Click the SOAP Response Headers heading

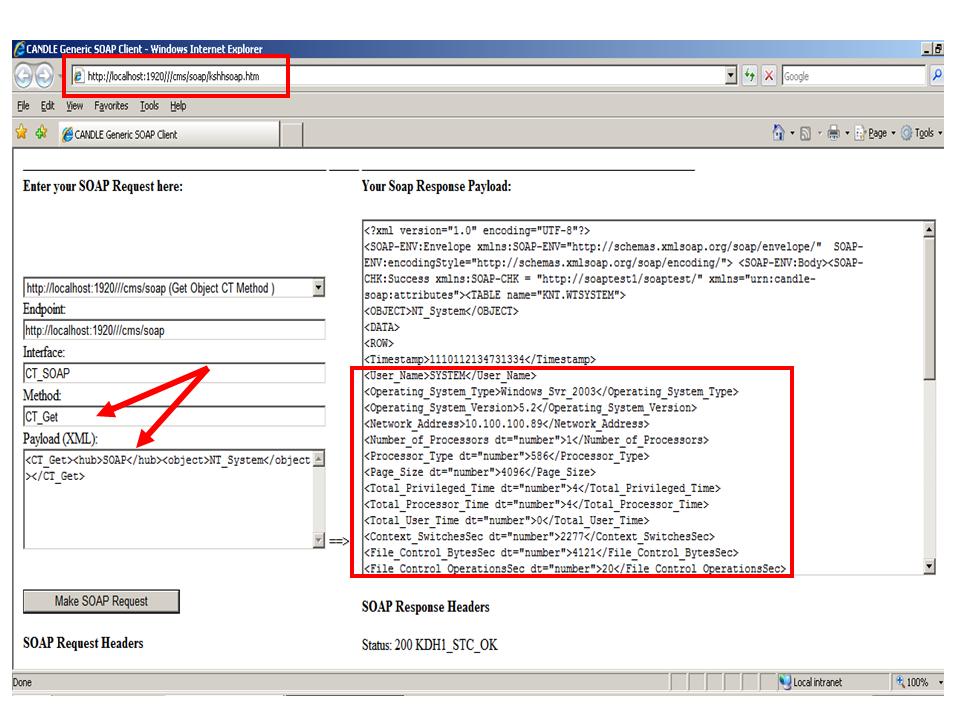tap(426, 607)
